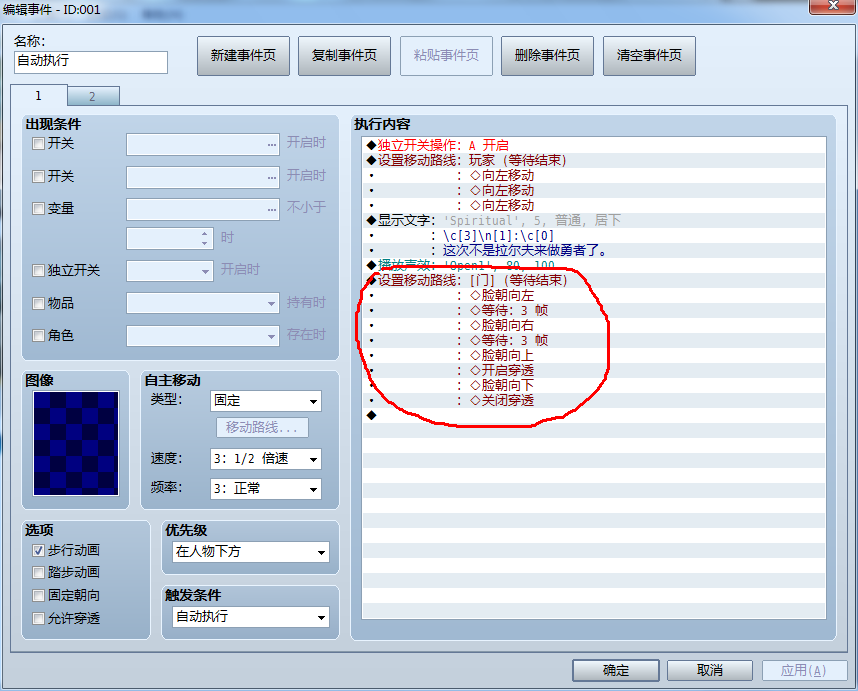The height and width of the screenshot is (691, 858).
Task: Click the 取消 button
Action: [x=710, y=670]
